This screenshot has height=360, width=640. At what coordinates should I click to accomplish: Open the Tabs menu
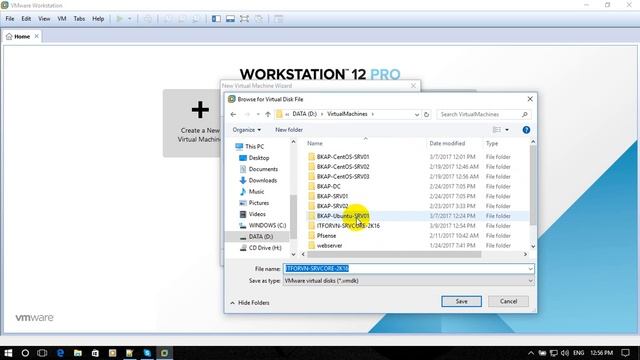[79, 19]
